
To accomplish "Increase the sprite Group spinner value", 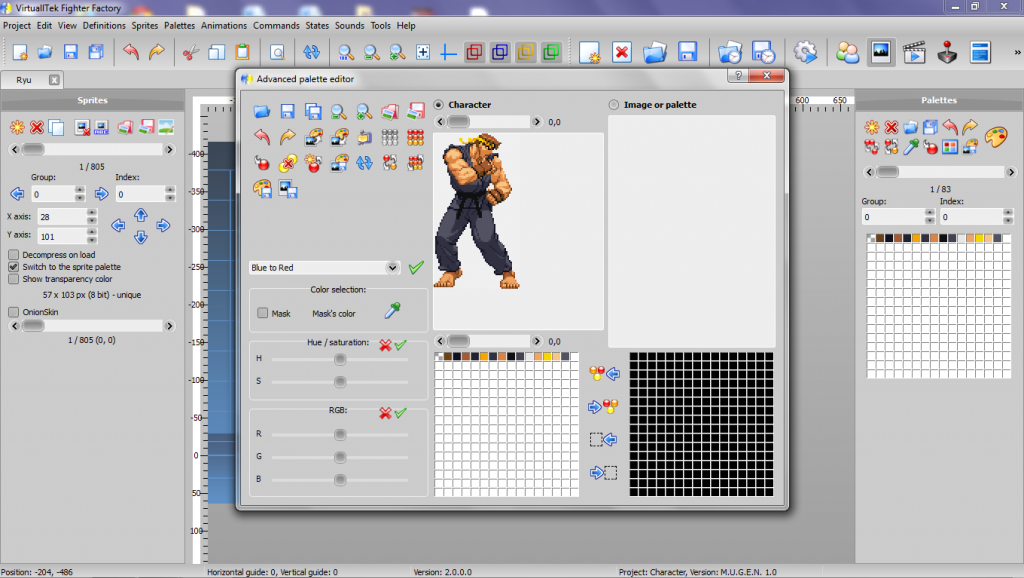I will (80, 190).
